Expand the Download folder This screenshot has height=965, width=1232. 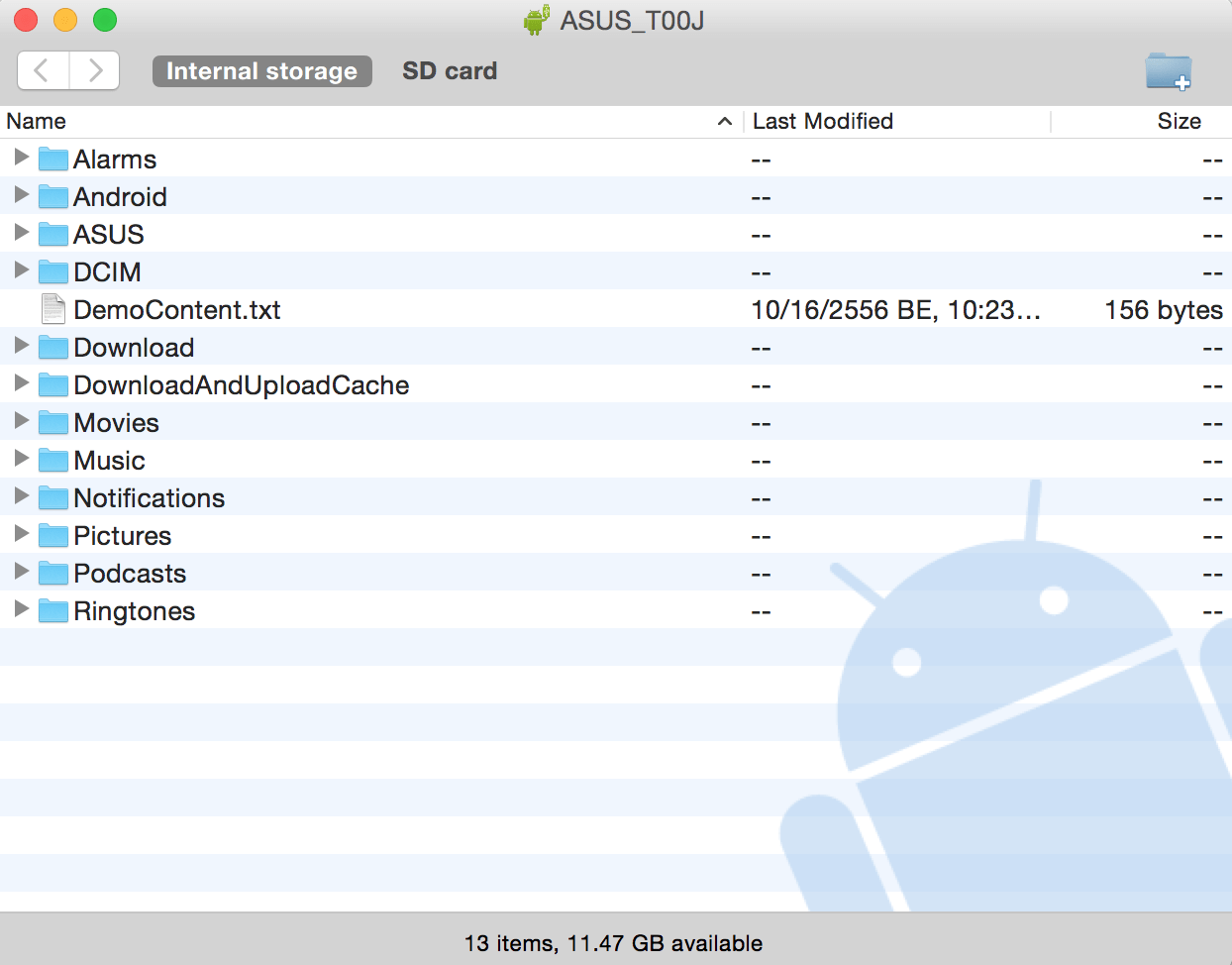point(21,346)
